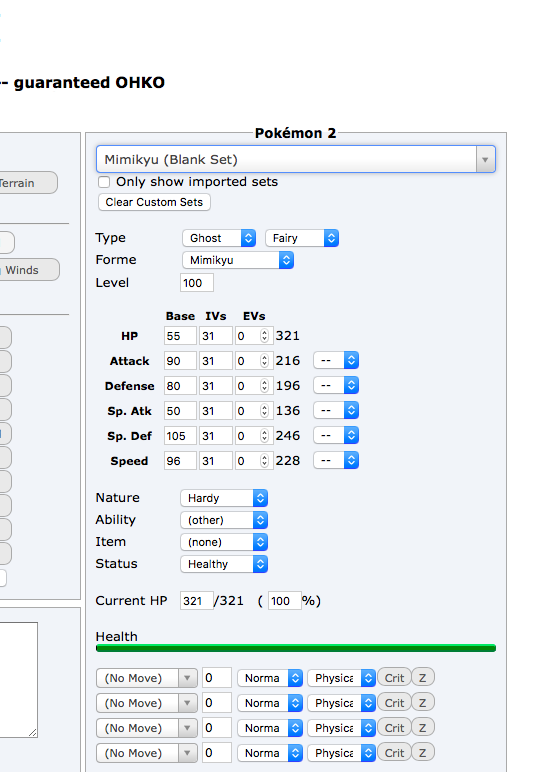Click the first move base power field

(x=217, y=678)
